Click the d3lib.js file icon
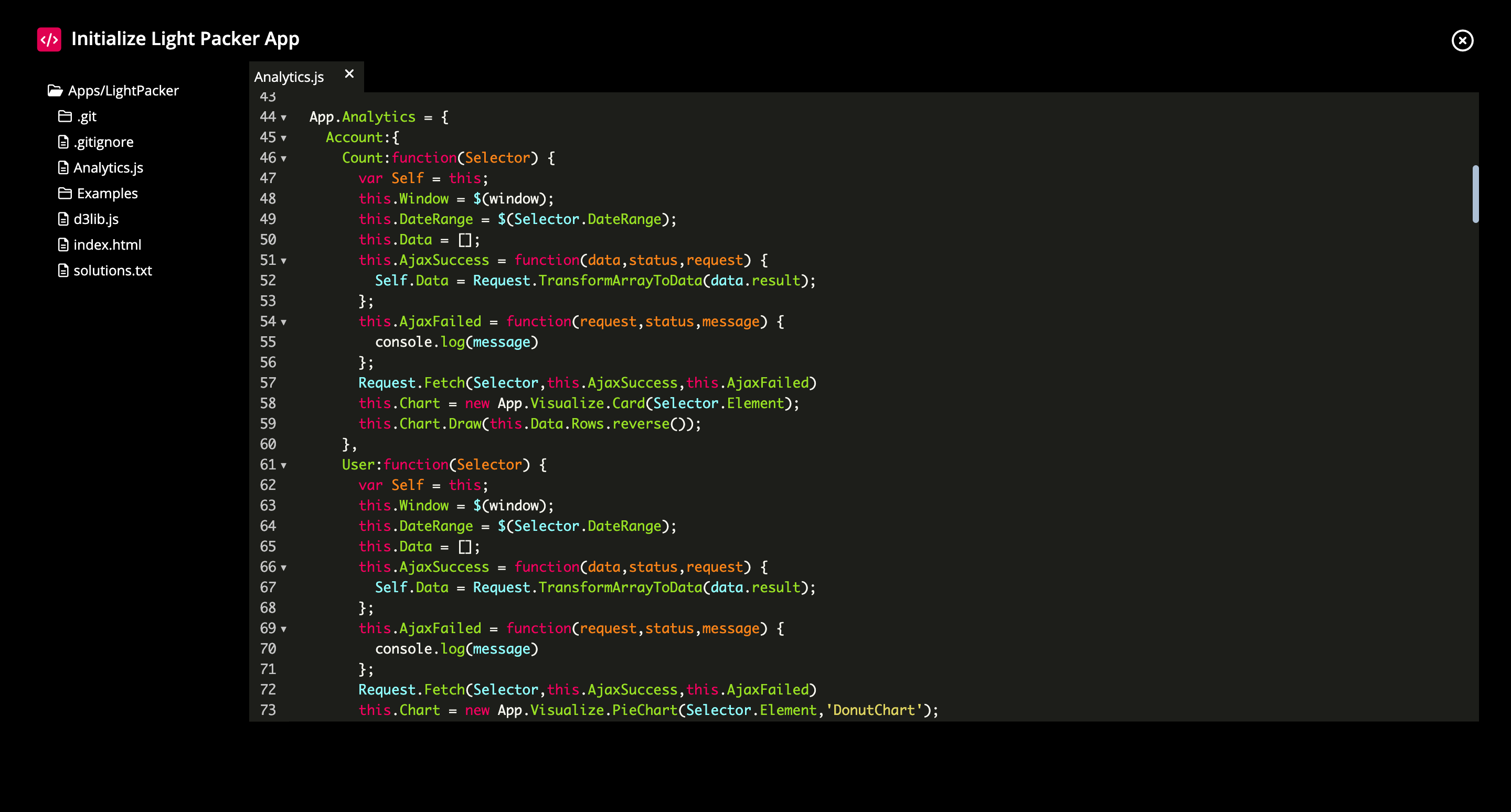 click(x=63, y=219)
